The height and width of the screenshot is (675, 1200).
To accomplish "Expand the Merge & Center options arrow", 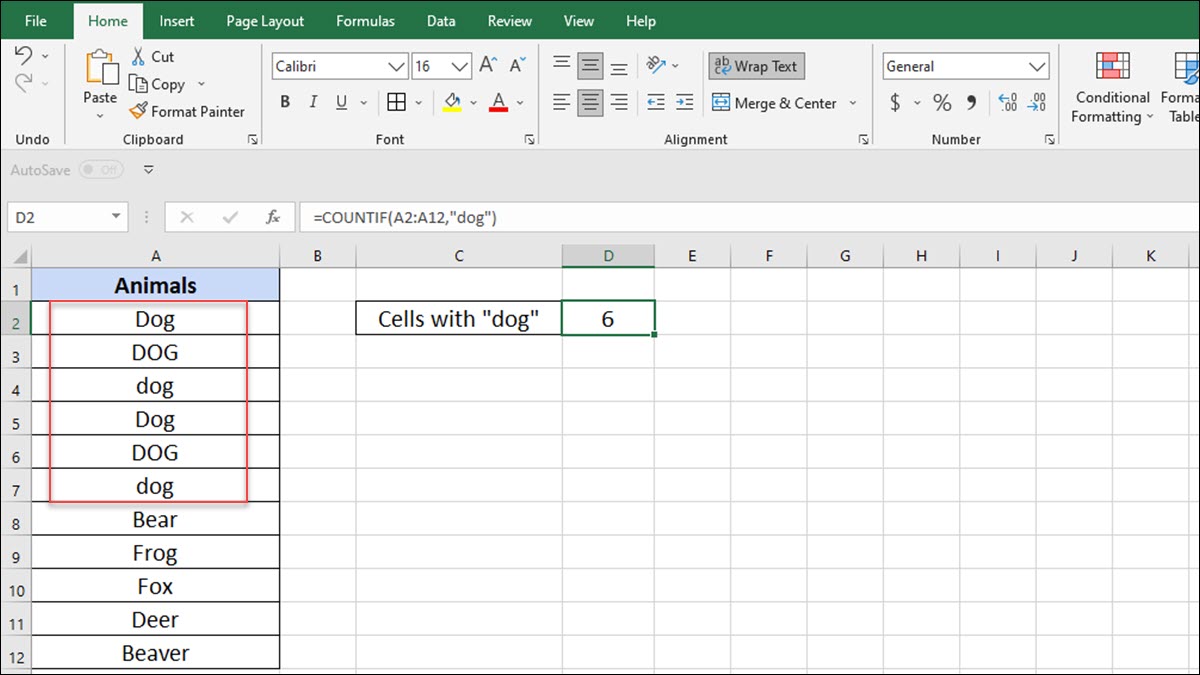I will coord(853,102).
